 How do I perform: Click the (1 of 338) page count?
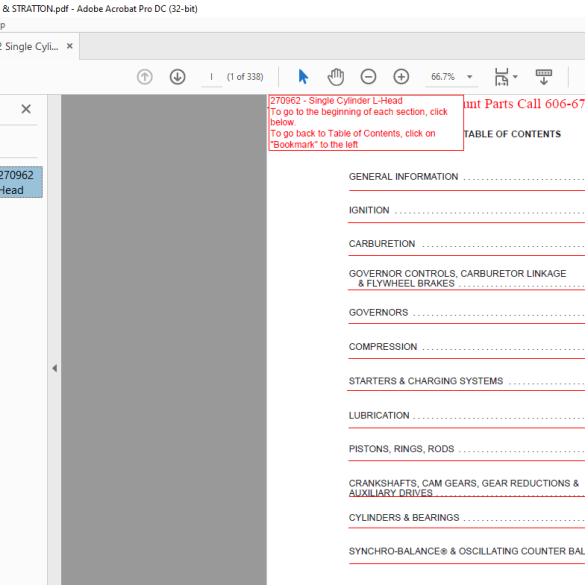pyautogui.click(x=245, y=77)
